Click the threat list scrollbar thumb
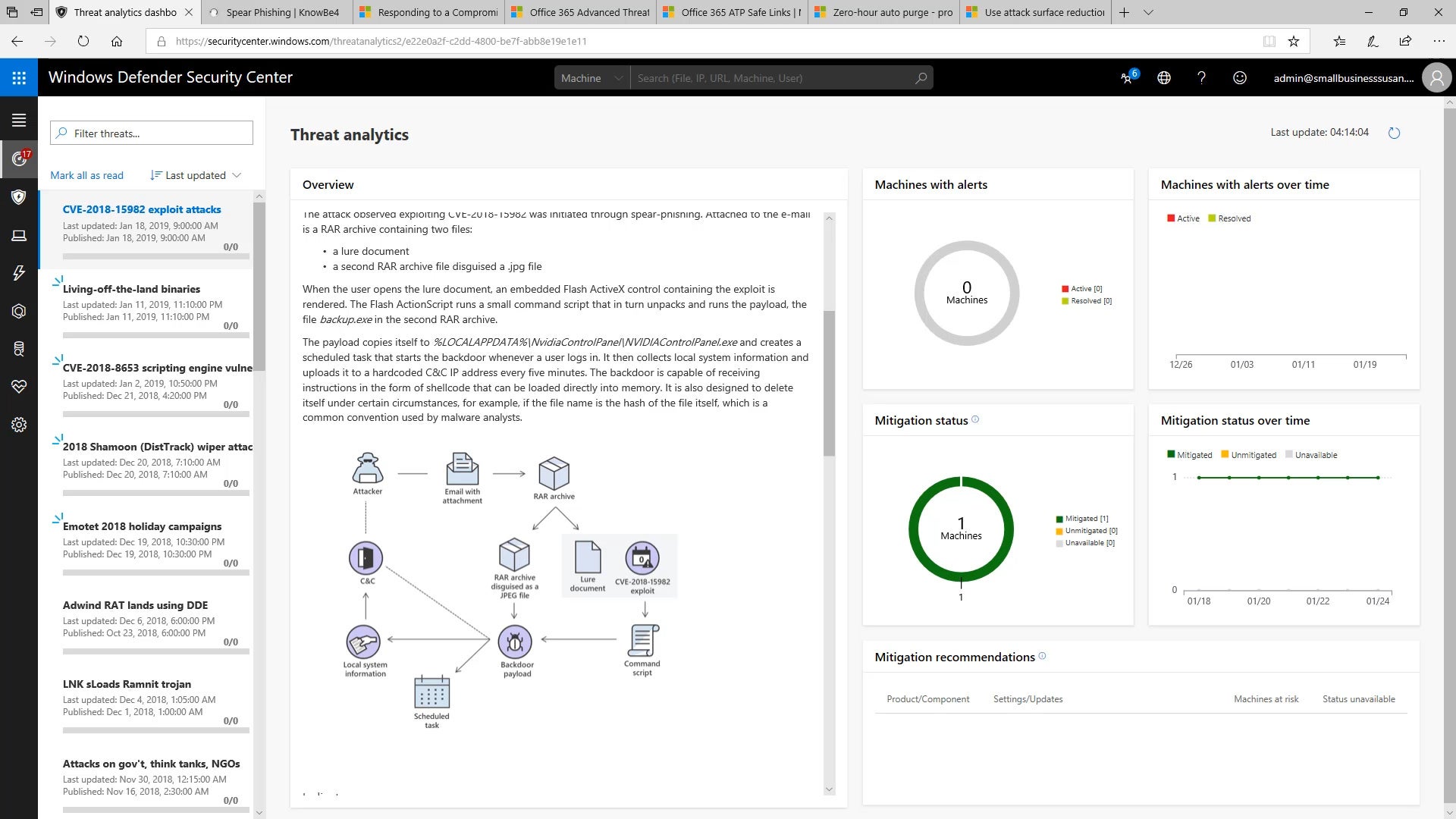Screen dimensions: 1456x819 tap(259, 286)
